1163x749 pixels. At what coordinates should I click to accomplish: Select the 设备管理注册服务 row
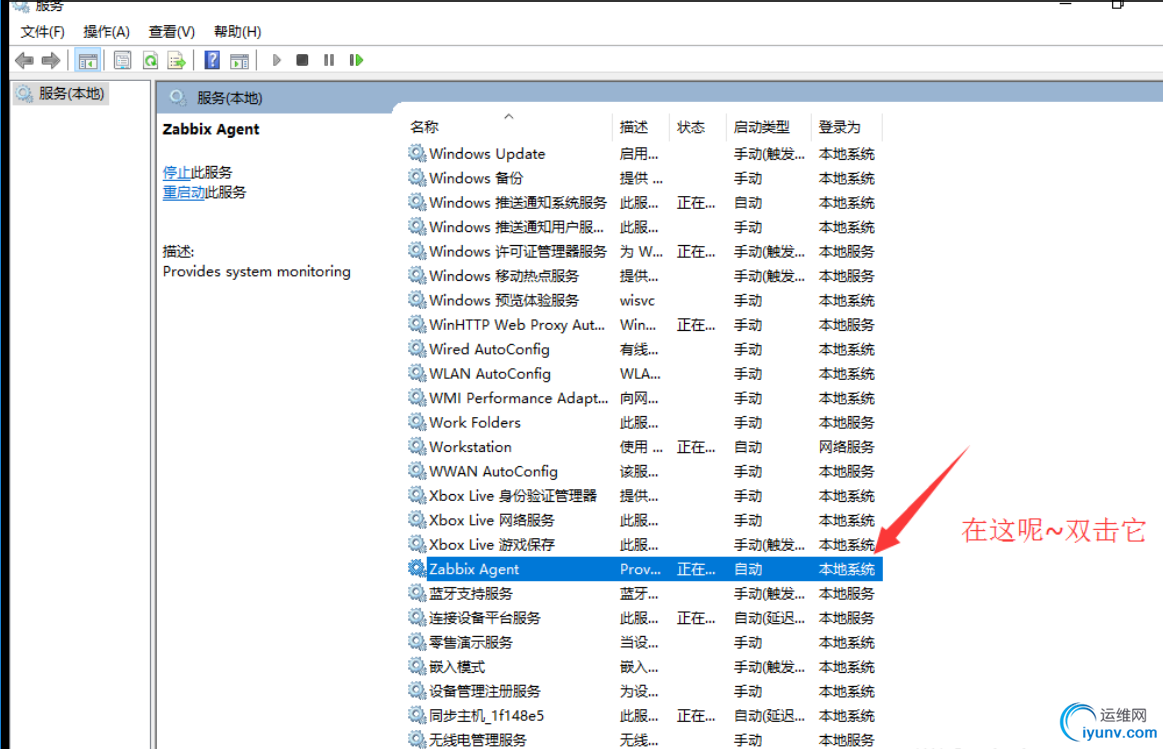(x=644, y=691)
